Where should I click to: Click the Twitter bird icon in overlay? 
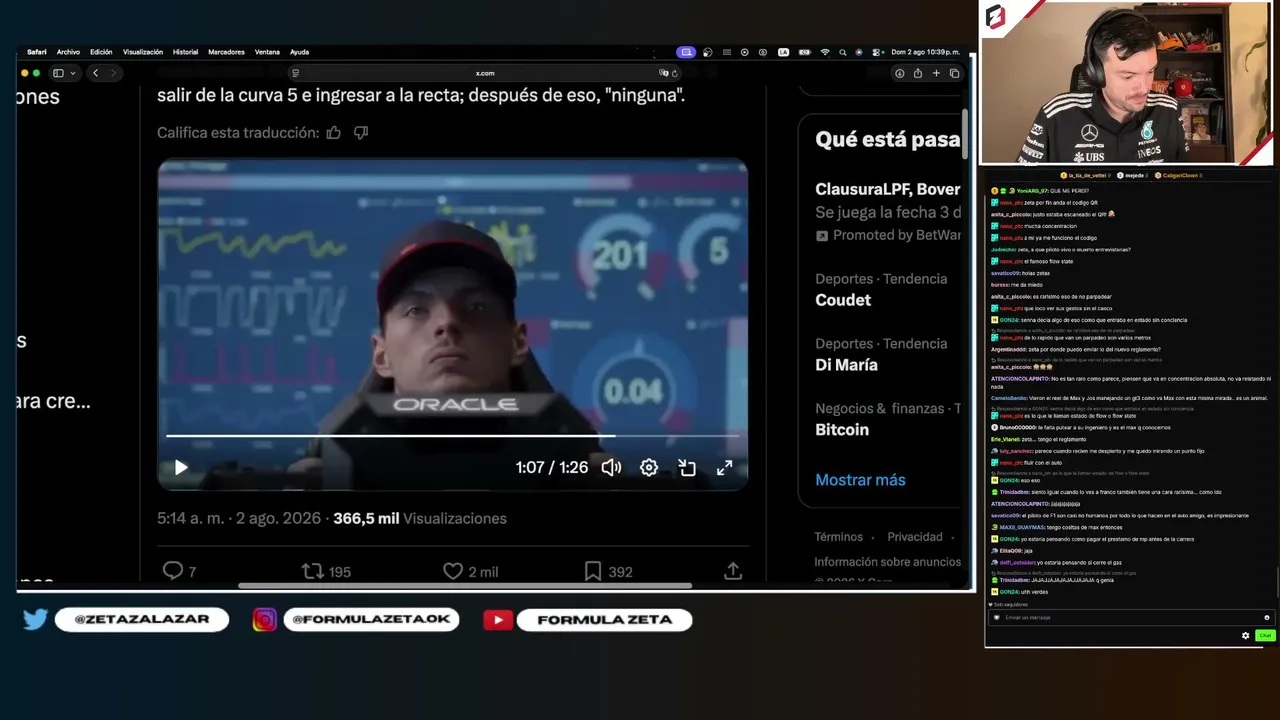(x=35, y=620)
